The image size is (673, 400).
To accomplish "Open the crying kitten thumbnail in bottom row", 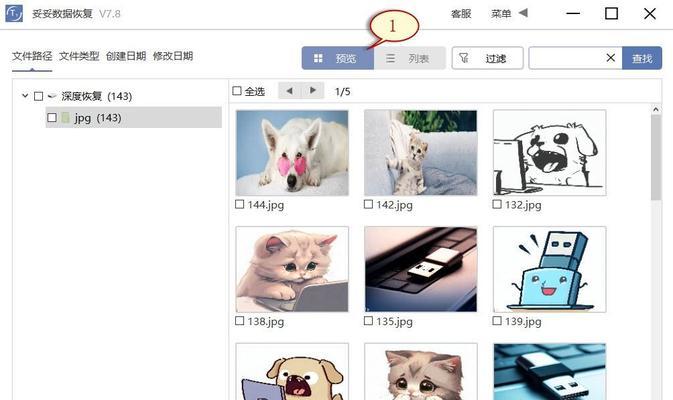I will (421, 372).
